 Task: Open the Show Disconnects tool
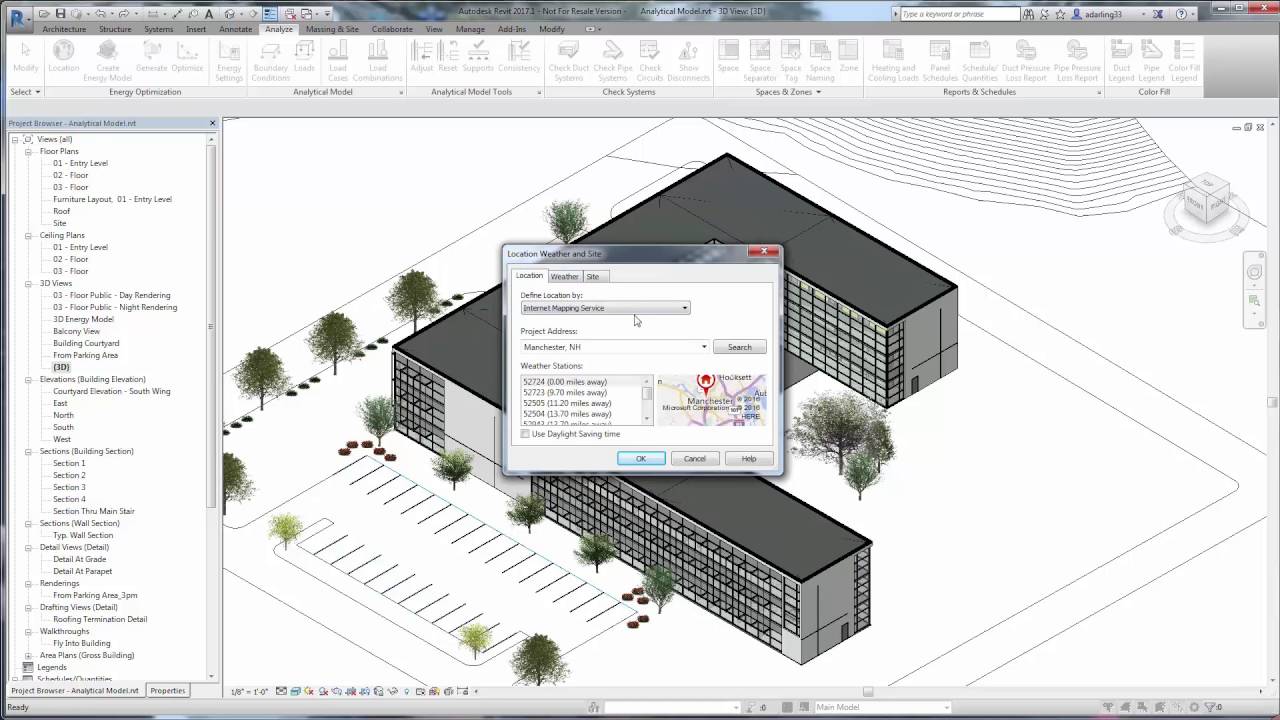(689, 57)
